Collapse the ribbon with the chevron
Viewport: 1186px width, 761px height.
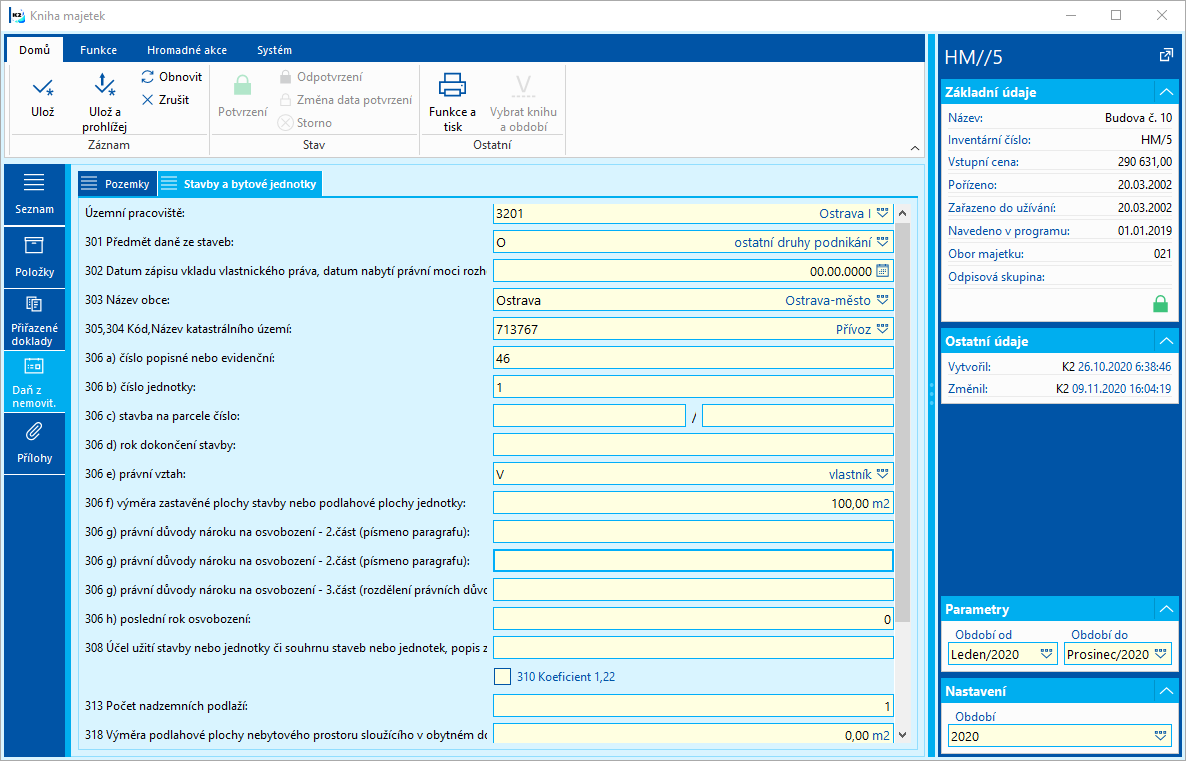click(914, 148)
